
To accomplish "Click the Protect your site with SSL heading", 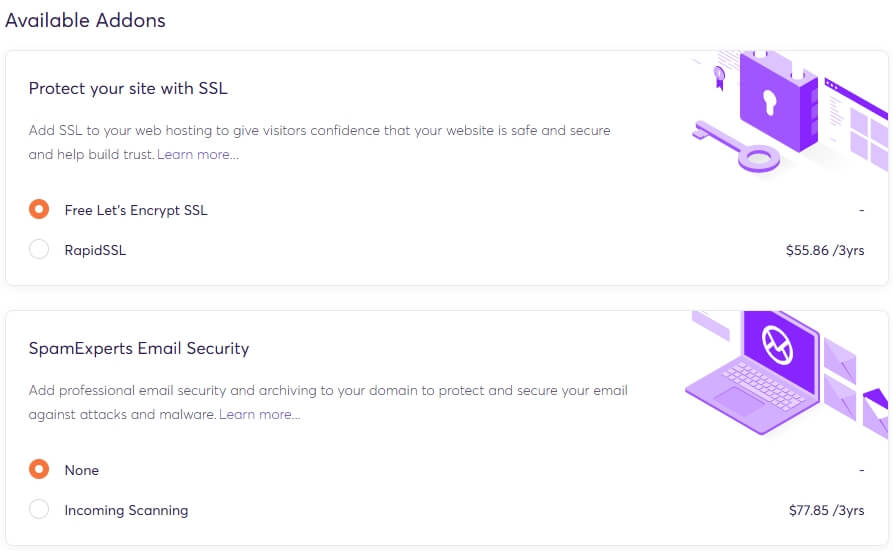I will (128, 88).
